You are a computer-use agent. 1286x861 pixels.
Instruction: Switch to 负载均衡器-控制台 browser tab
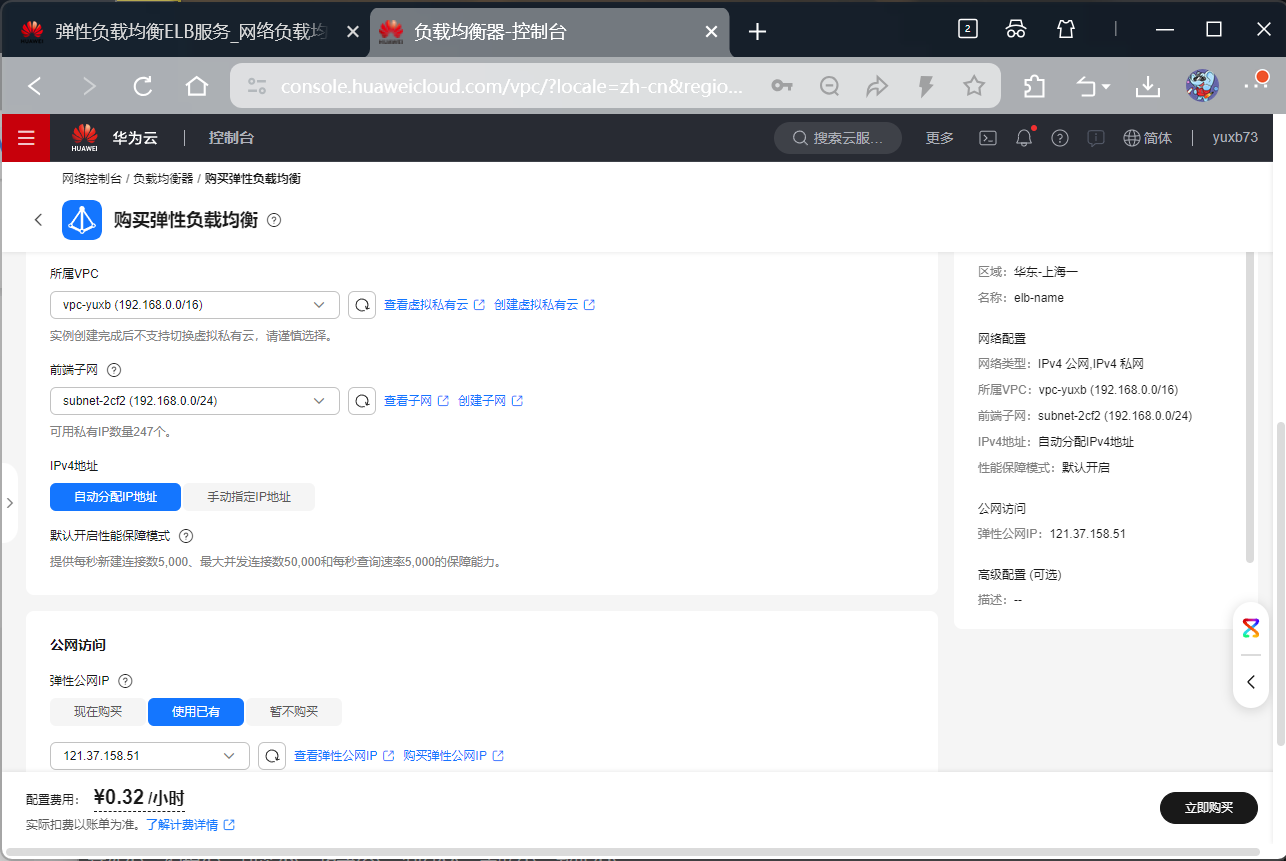550,32
